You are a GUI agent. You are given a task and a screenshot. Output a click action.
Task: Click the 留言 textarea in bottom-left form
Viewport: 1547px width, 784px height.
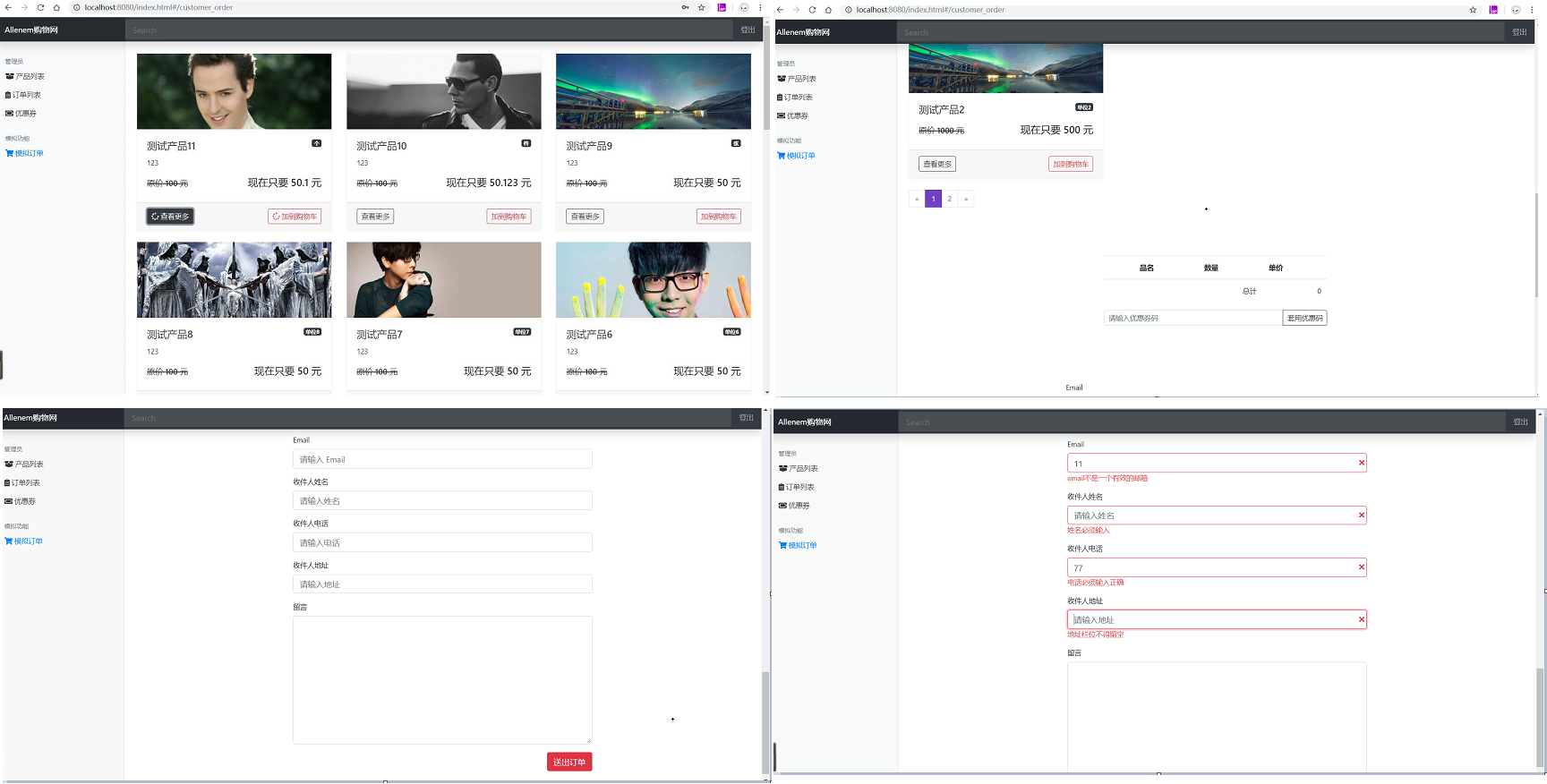click(x=442, y=680)
